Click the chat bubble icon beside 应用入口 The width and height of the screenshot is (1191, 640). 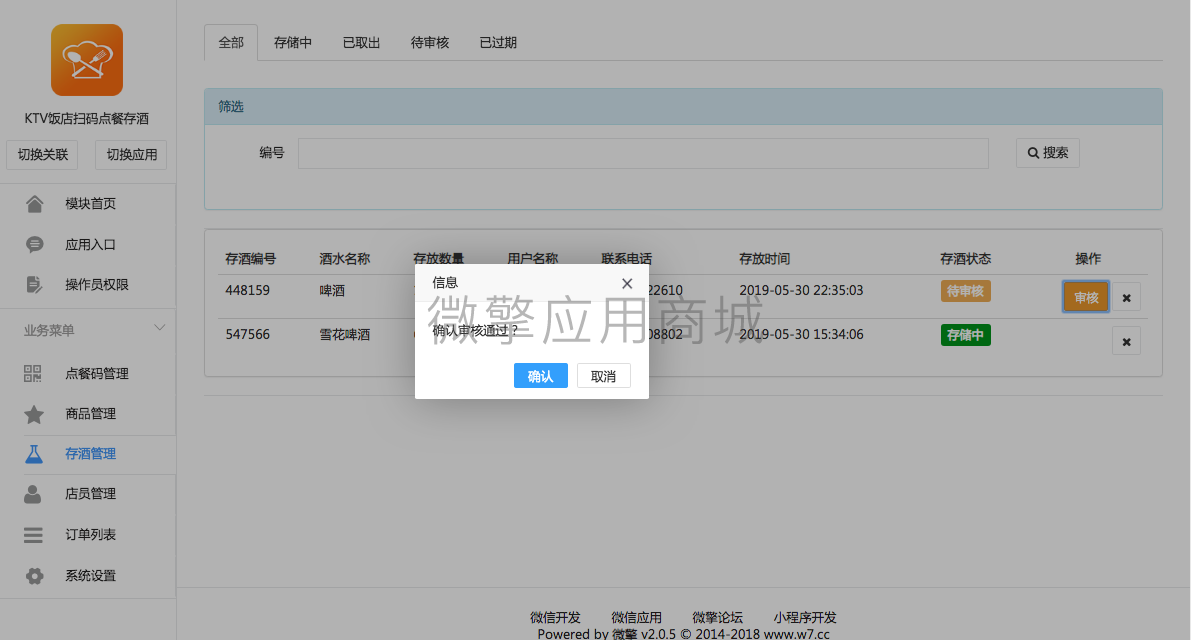34,244
